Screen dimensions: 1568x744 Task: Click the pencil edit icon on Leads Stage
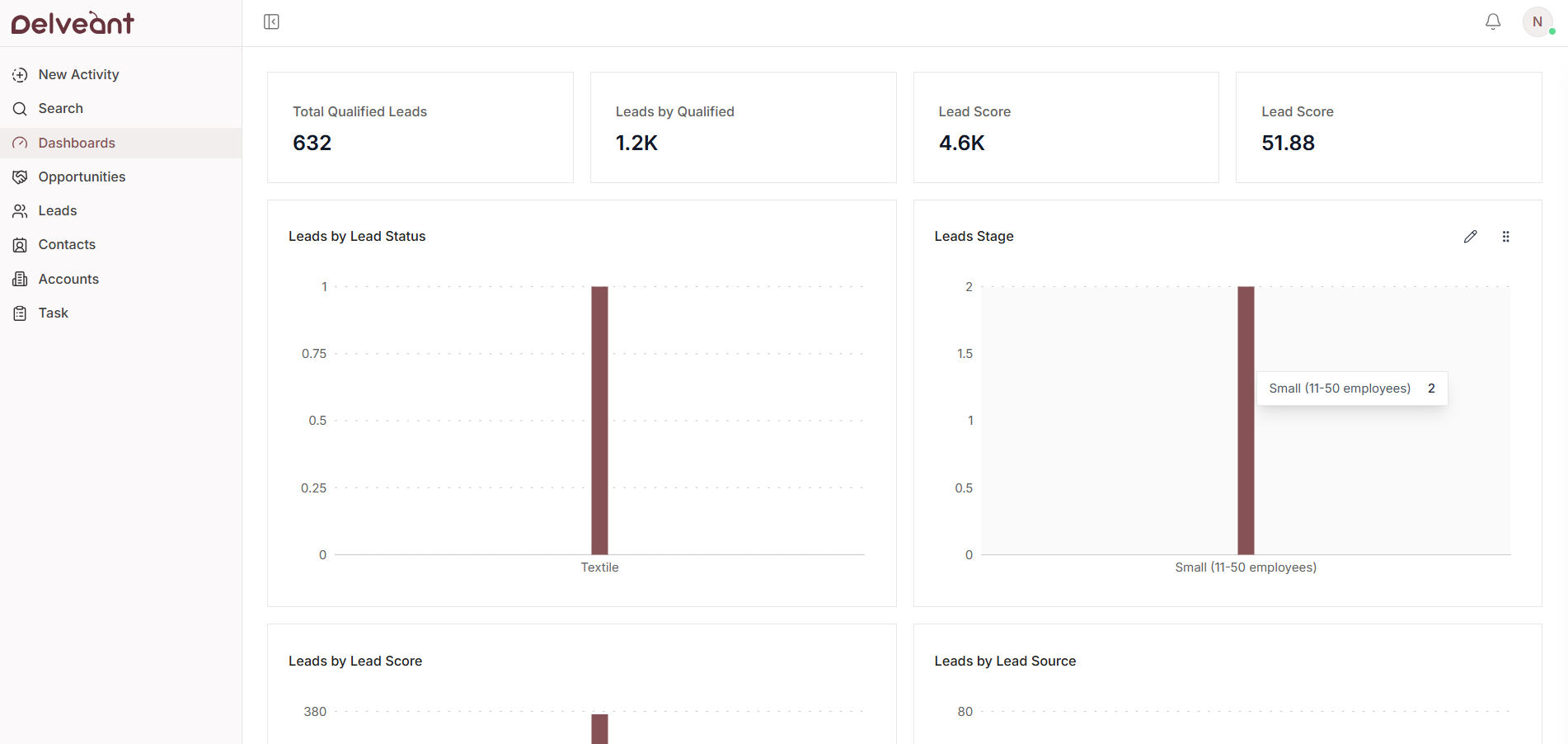[1470, 237]
